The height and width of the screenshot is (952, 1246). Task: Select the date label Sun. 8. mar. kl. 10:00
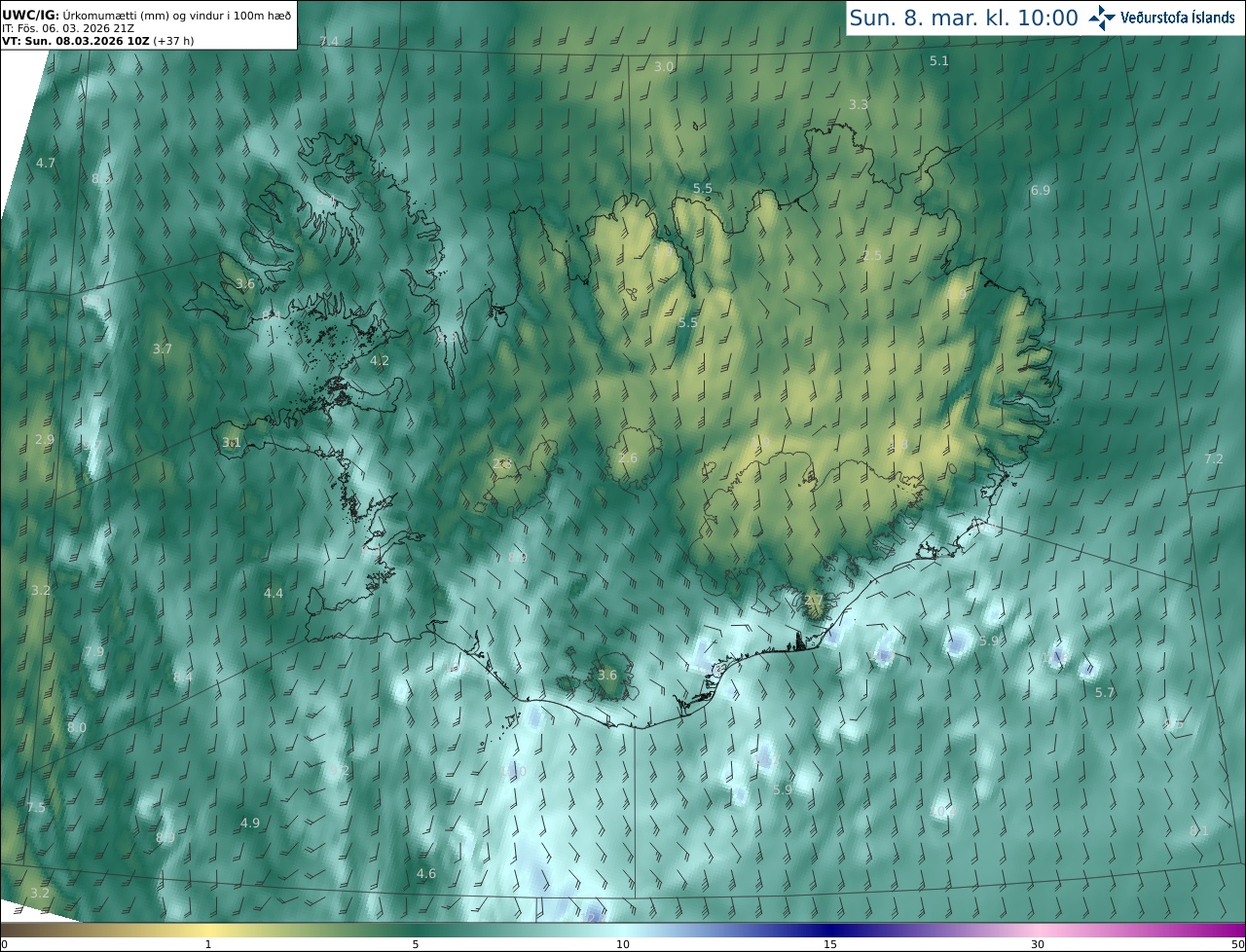964,18
